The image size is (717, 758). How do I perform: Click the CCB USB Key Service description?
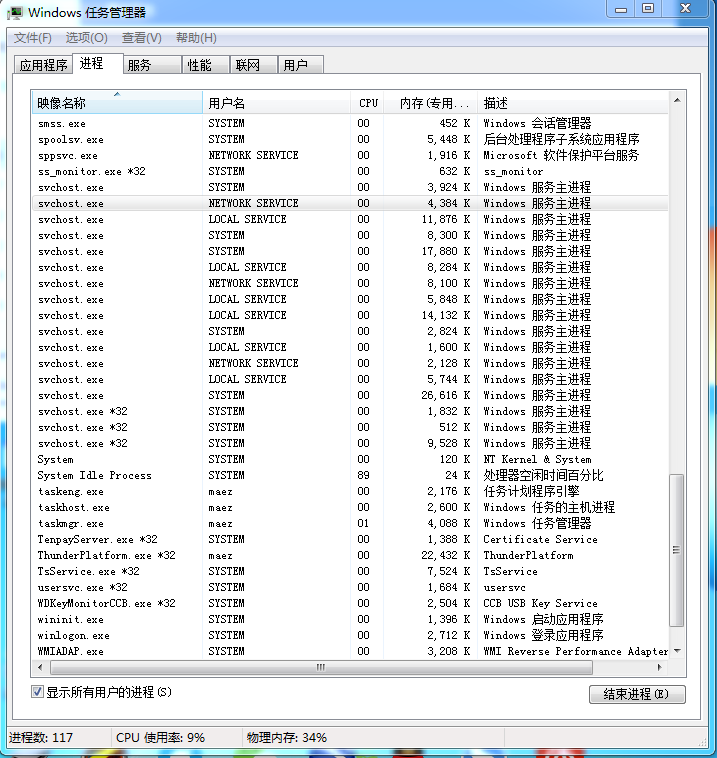pos(540,603)
